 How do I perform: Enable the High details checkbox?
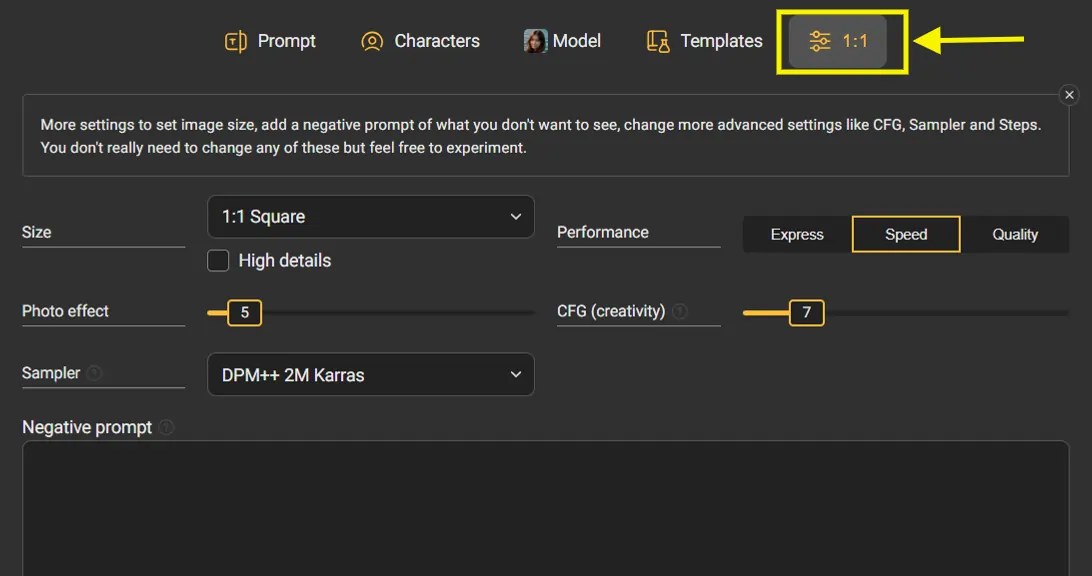coord(217,260)
